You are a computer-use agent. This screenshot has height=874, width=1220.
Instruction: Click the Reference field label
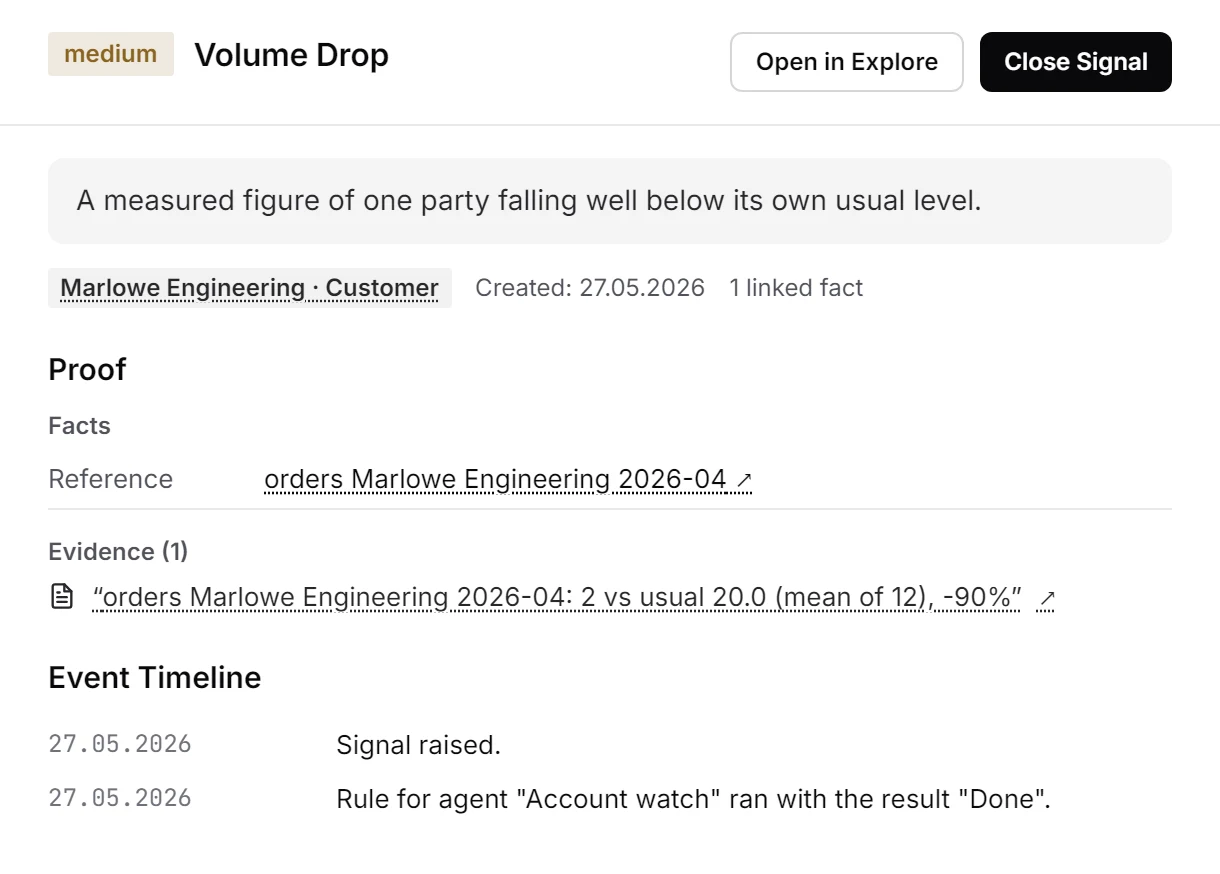click(x=110, y=479)
